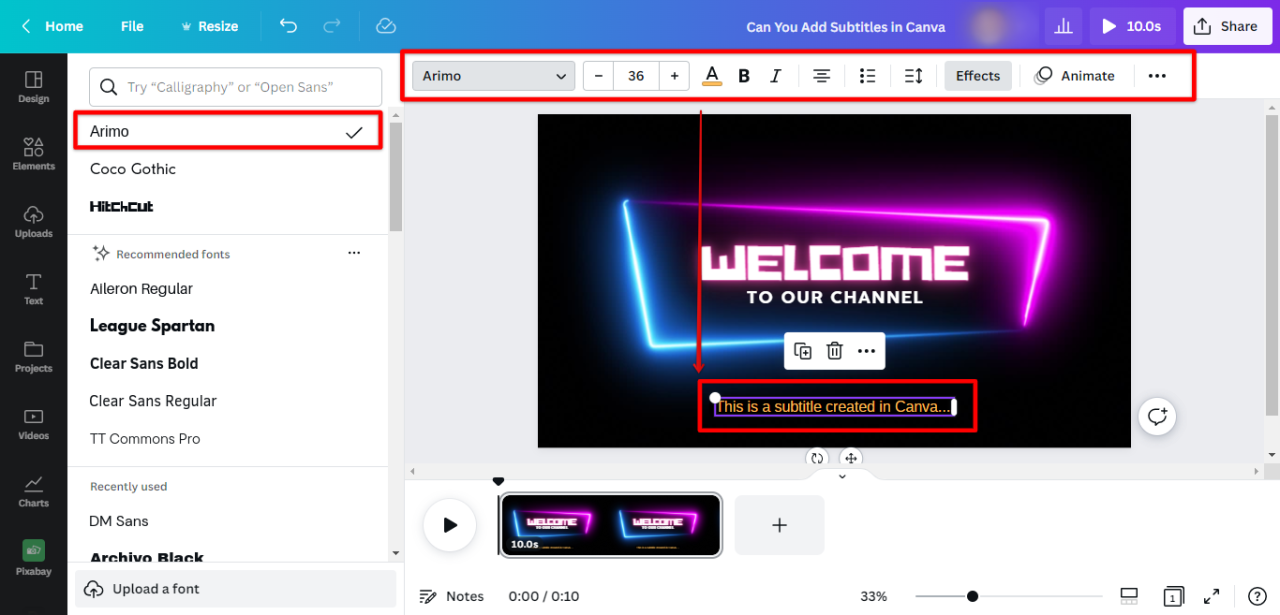The width and height of the screenshot is (1280, 615).
Task: Switch to the Uploads panel
Action: coord(33,221)
